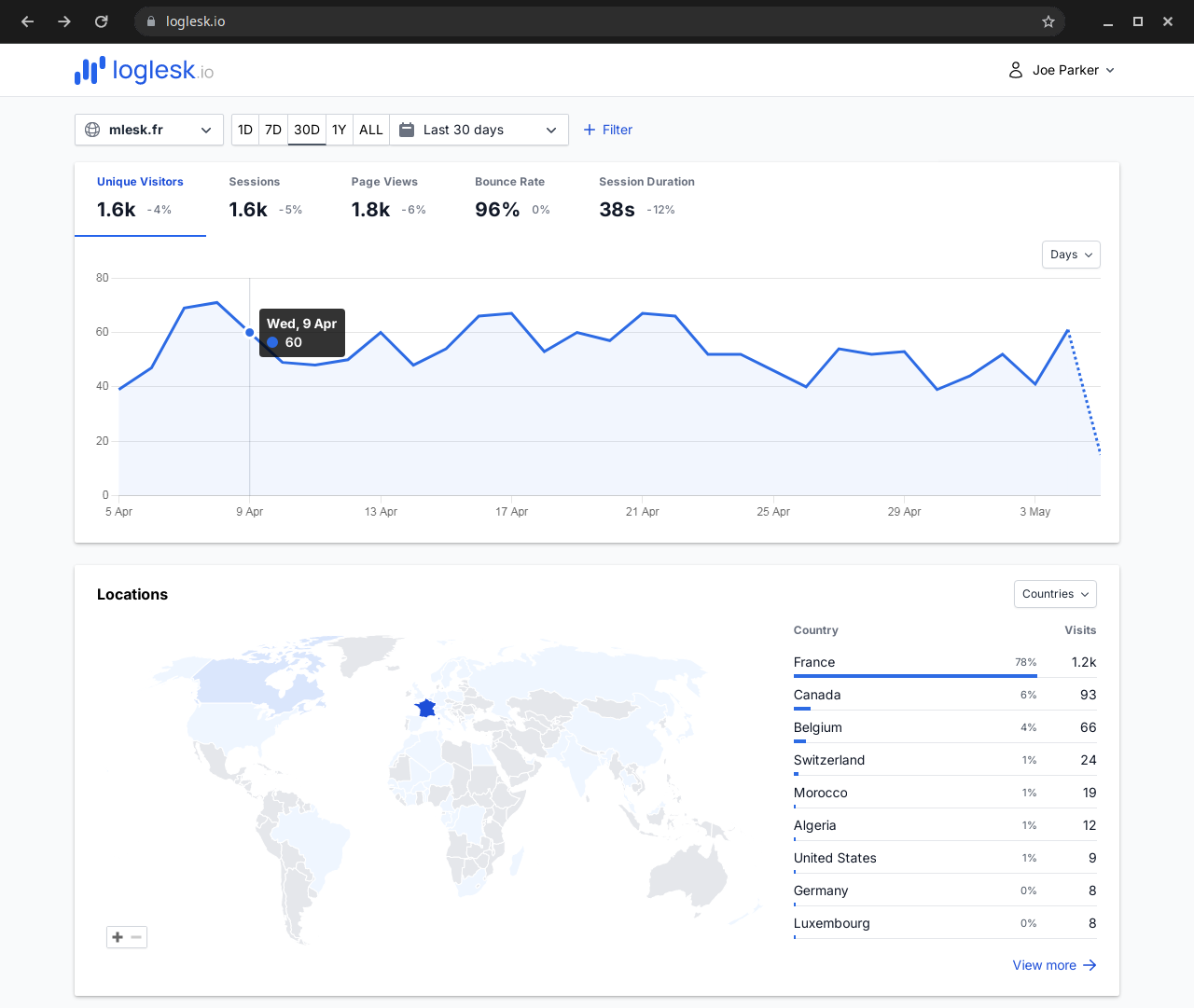Click the 3 May axis label
This screenshot has width=1194, height=1008.
[1034, 512]
